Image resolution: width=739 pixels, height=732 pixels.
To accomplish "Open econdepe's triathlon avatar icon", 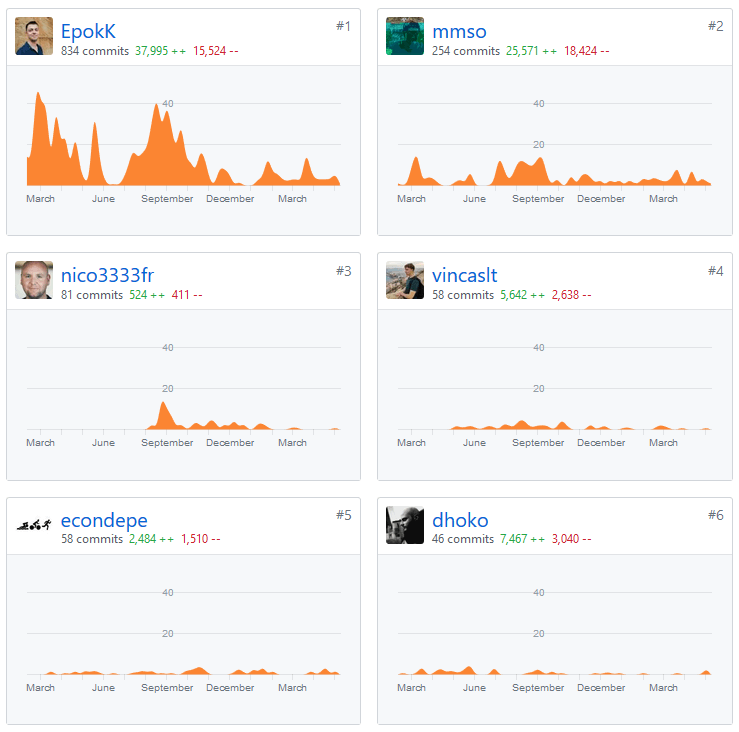I will tap(34, 525).
